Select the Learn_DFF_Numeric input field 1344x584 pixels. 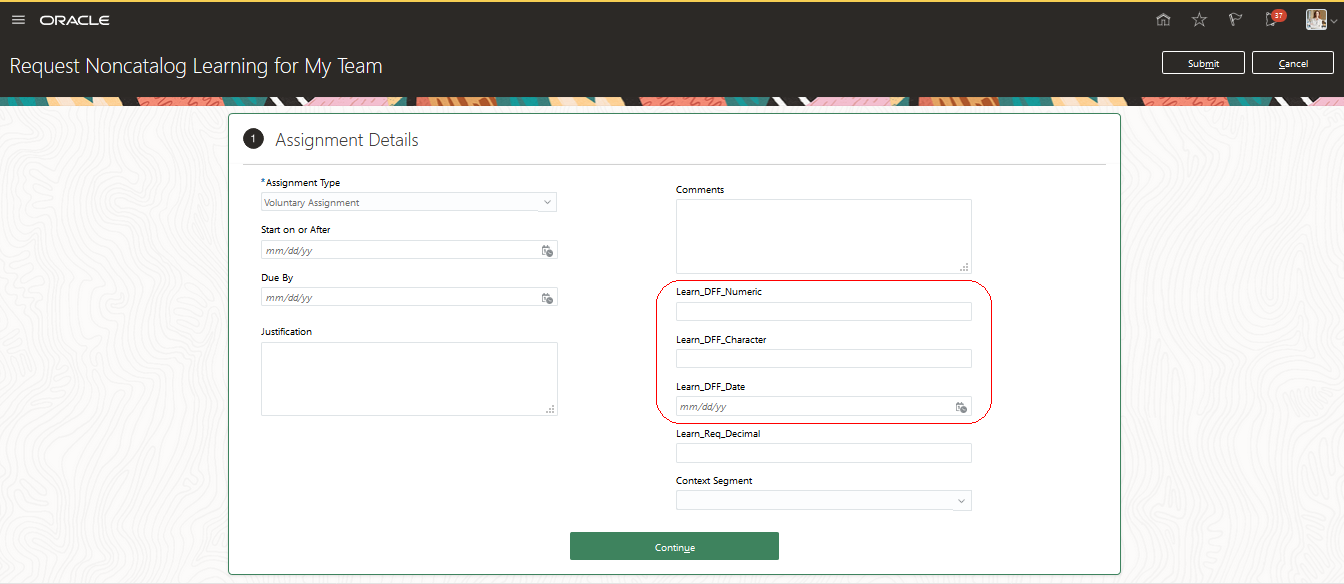823,311
